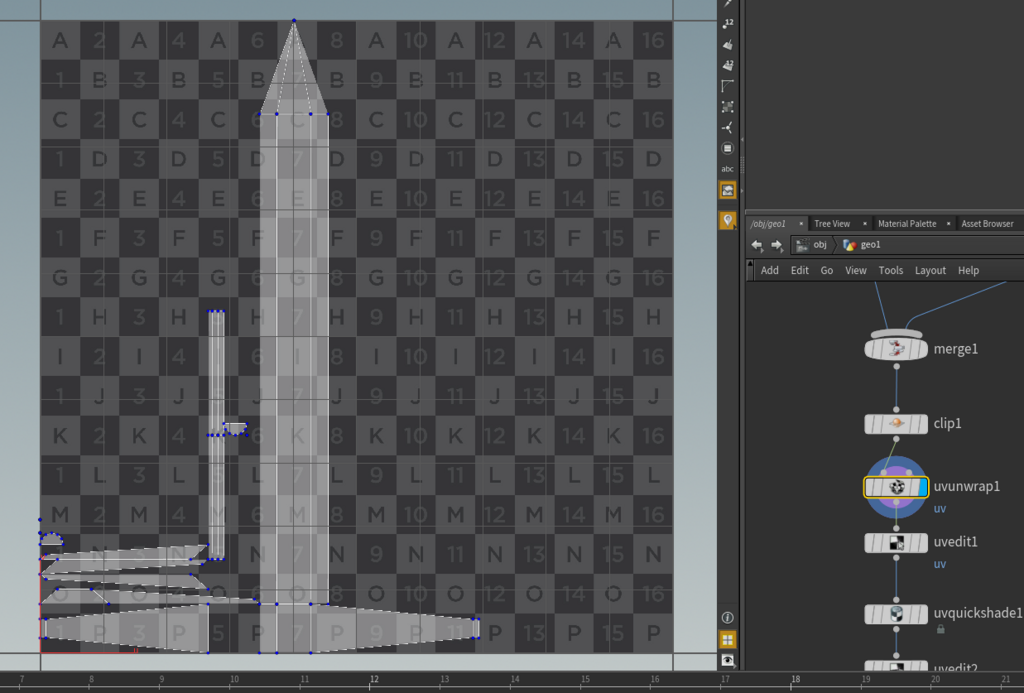The image size is (1024, 693).
Task: Stow the network editor menu bar
Action: (x=750, y=270)
